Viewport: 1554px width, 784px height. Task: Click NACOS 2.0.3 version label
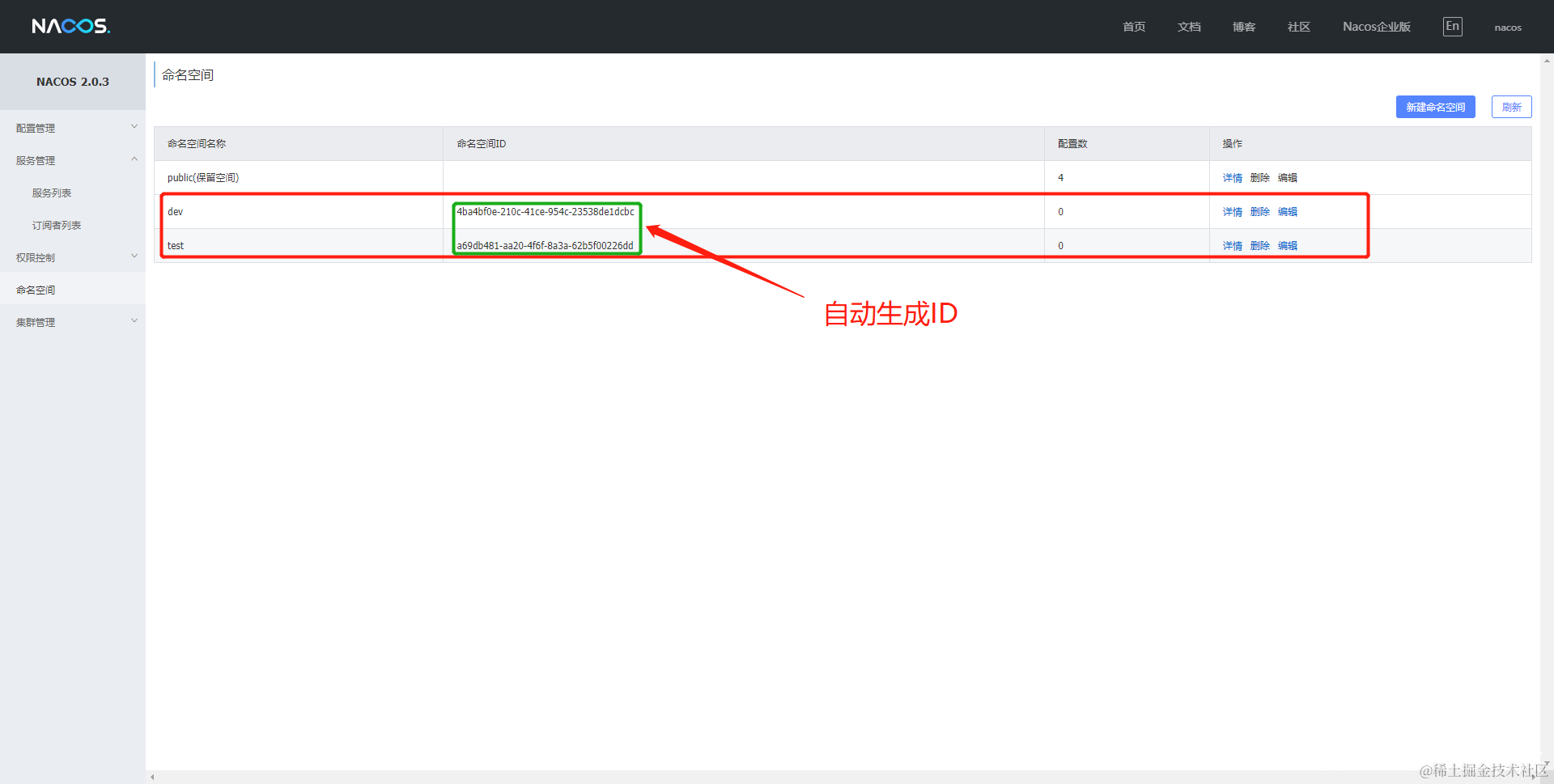[73, 82]
